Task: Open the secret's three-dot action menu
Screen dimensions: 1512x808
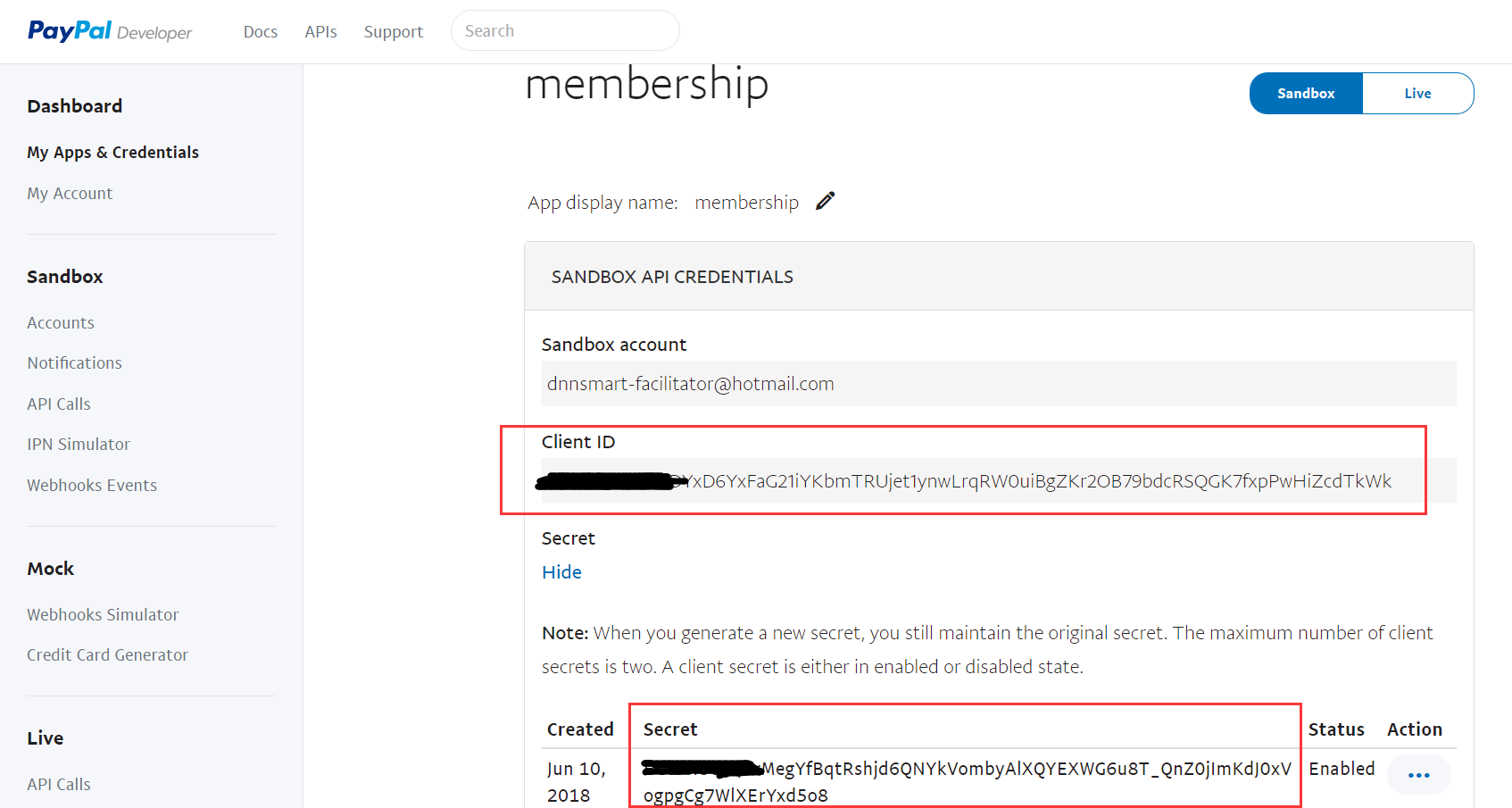Action: [x=1418, y=774]
